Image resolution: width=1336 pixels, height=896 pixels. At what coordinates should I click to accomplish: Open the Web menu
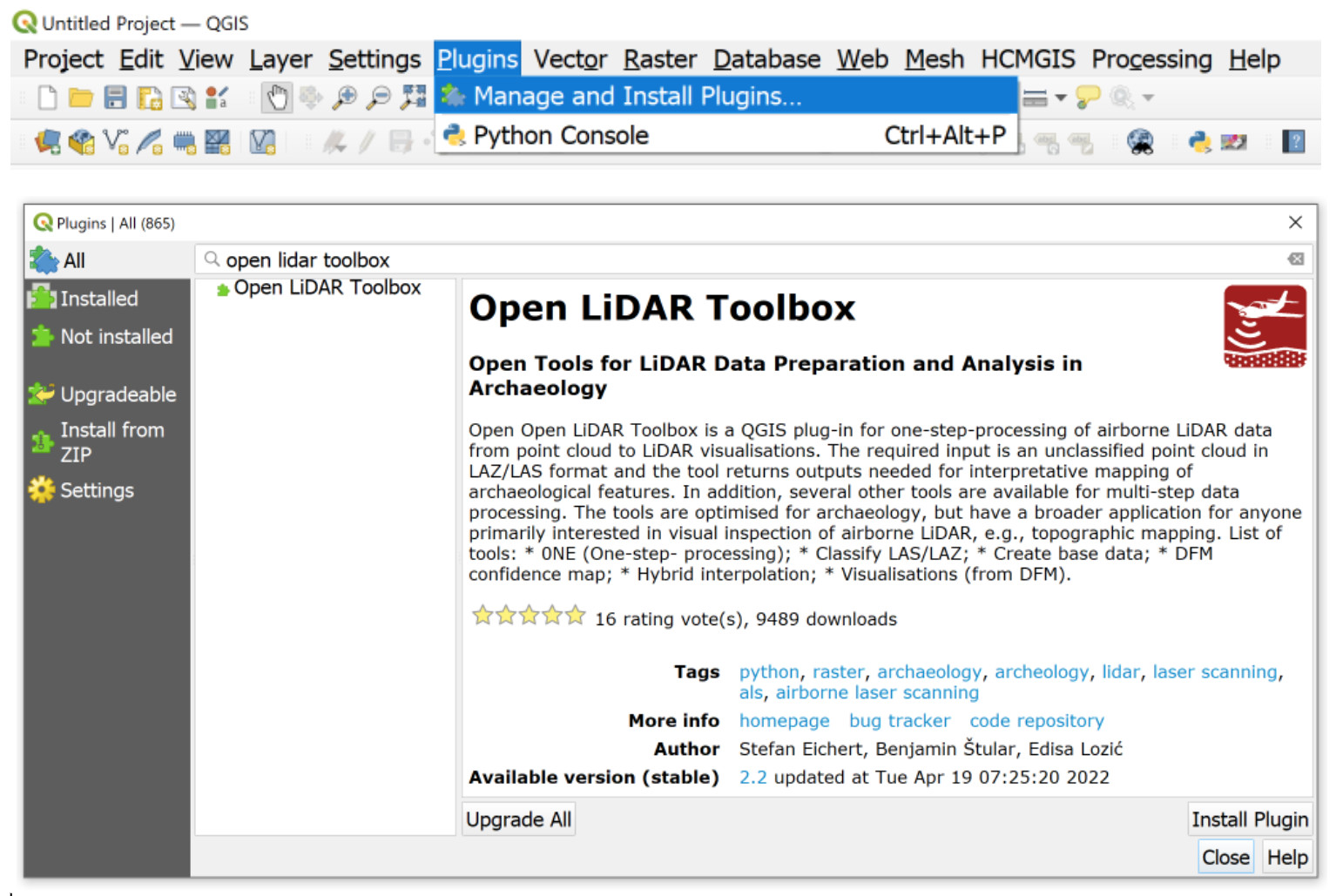click(863, 59)
